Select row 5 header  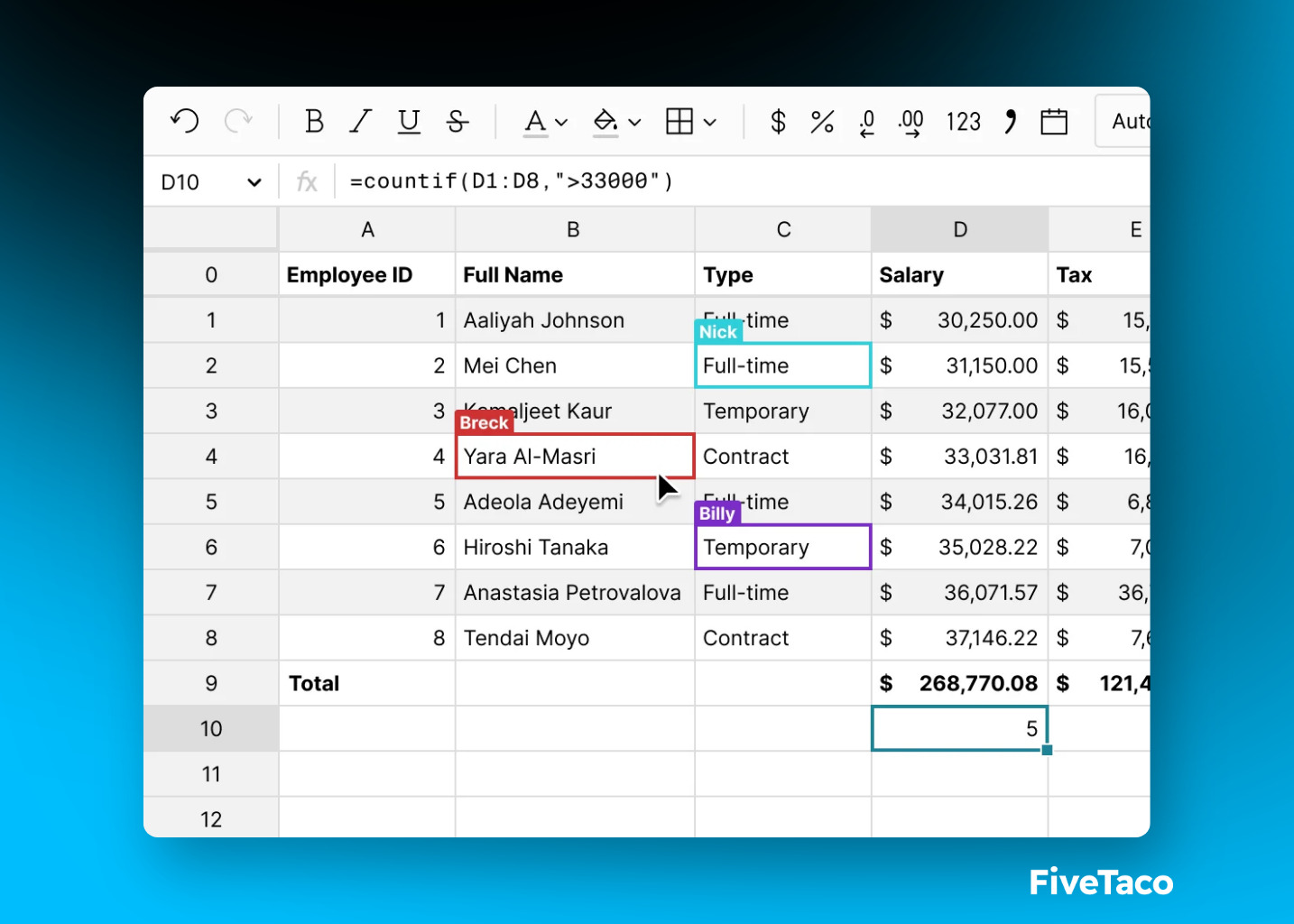click(211, 502)
